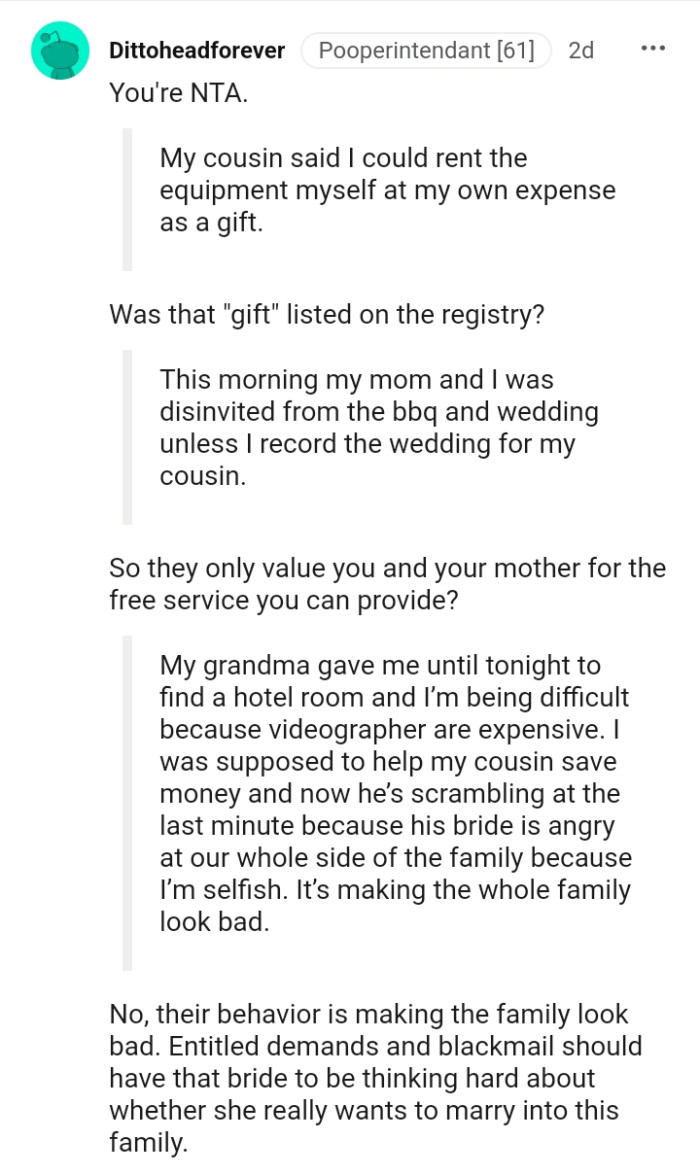Open the comment overflow menu via three-dot icon
The height and width of the screenshot is (1174, 700).
coord(651,46)
